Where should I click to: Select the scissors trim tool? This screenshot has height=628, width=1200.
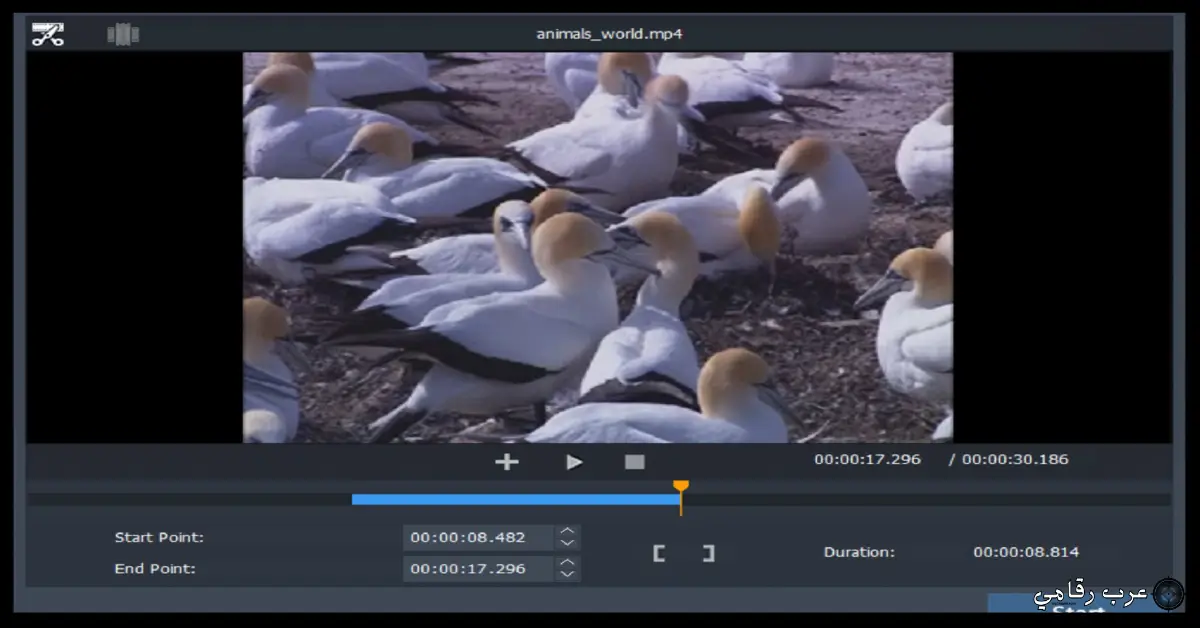[46, 32]
